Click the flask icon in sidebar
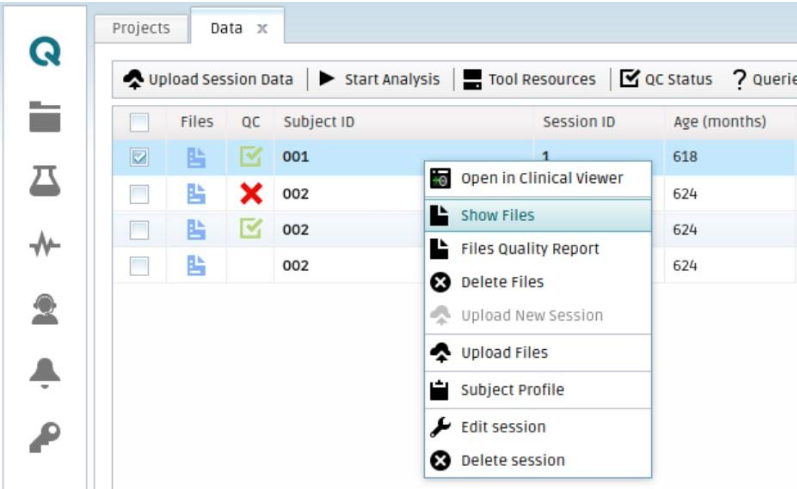Image resolution: width=797 pixels, height=489 pixels. click(45, 181)
